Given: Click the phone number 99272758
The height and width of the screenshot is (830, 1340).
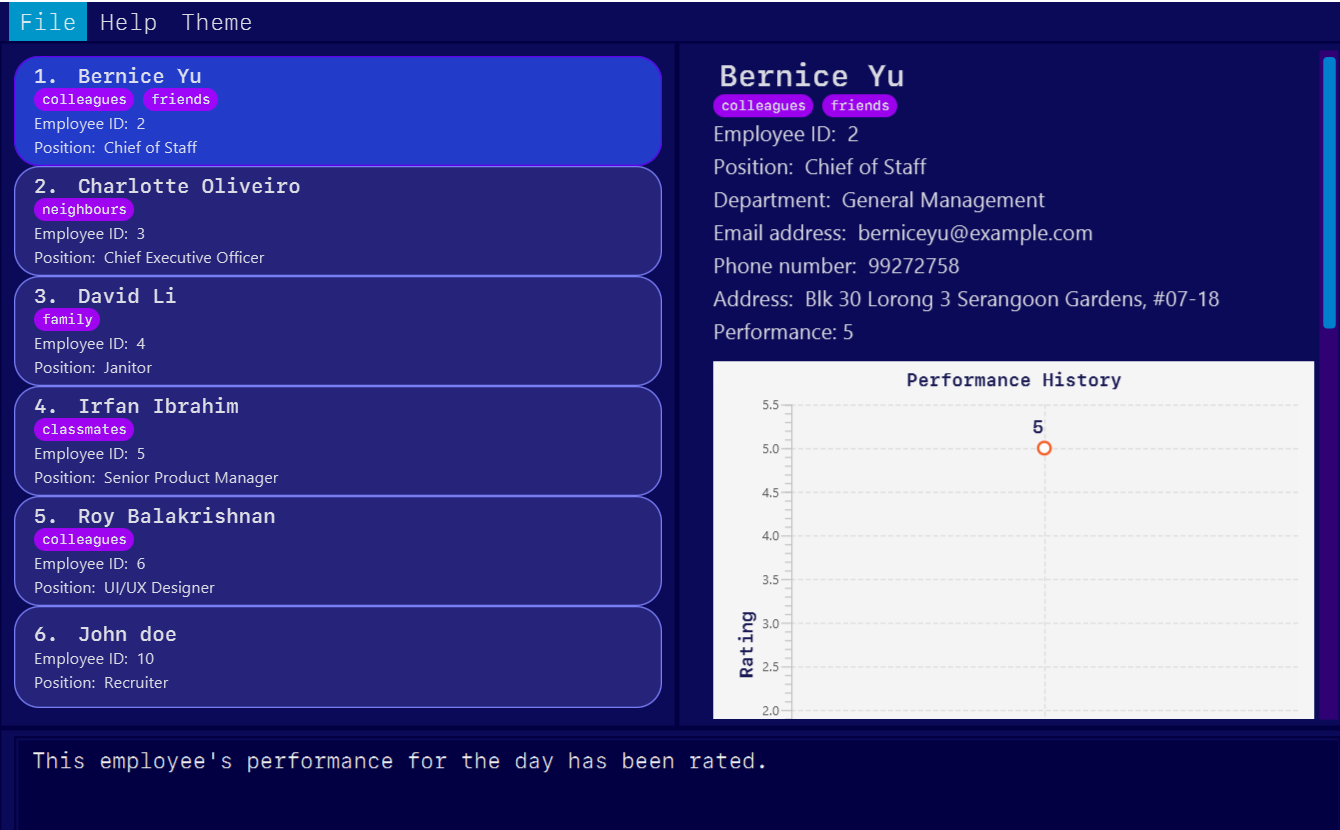Looking at the screenshot, I should click(913, 266).
